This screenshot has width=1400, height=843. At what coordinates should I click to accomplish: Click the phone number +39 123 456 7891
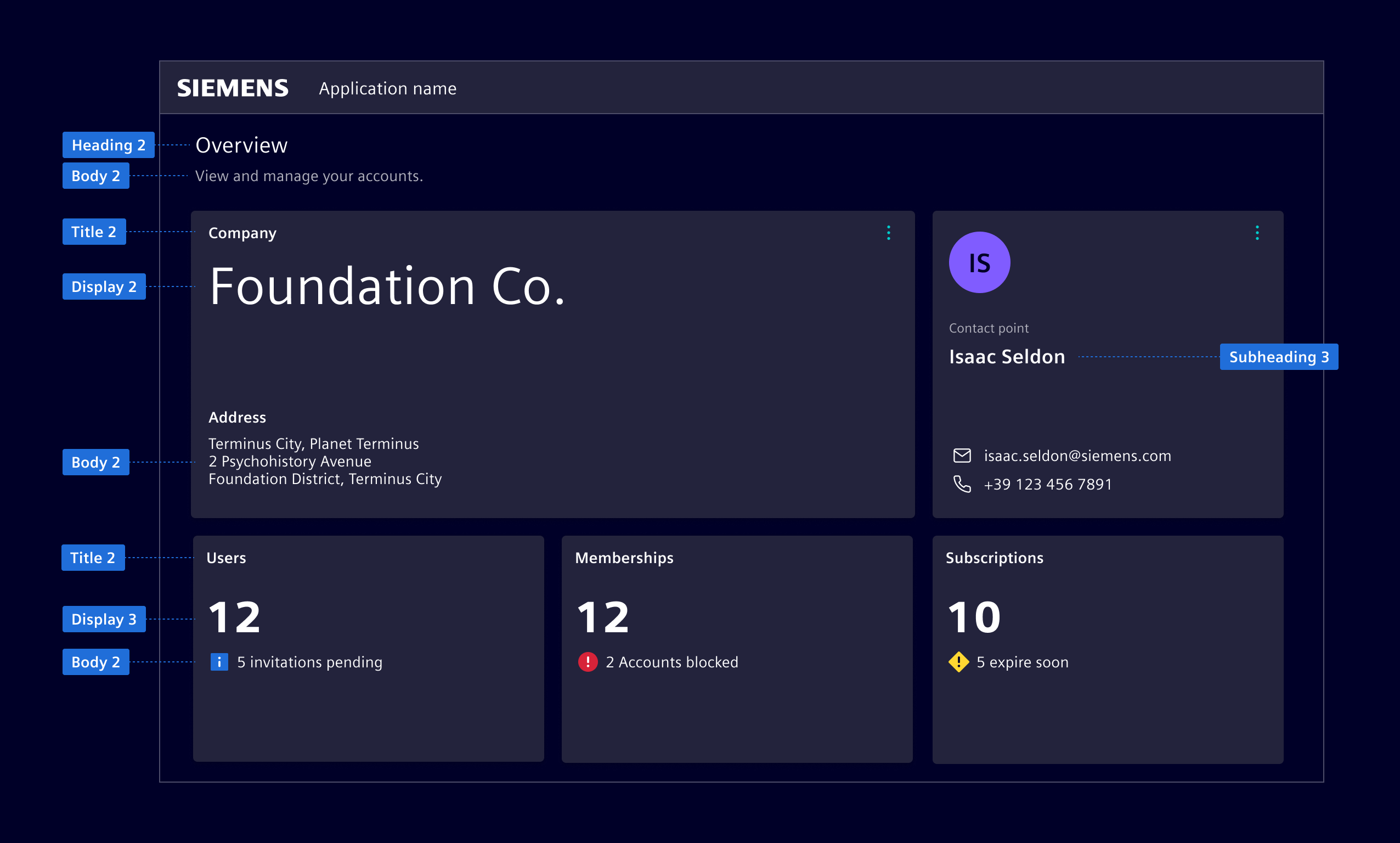pos(1047,484)
